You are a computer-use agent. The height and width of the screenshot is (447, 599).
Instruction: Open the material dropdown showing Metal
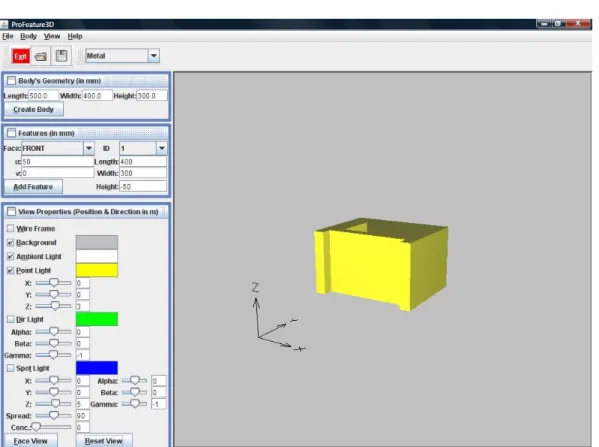pos(122,56)
